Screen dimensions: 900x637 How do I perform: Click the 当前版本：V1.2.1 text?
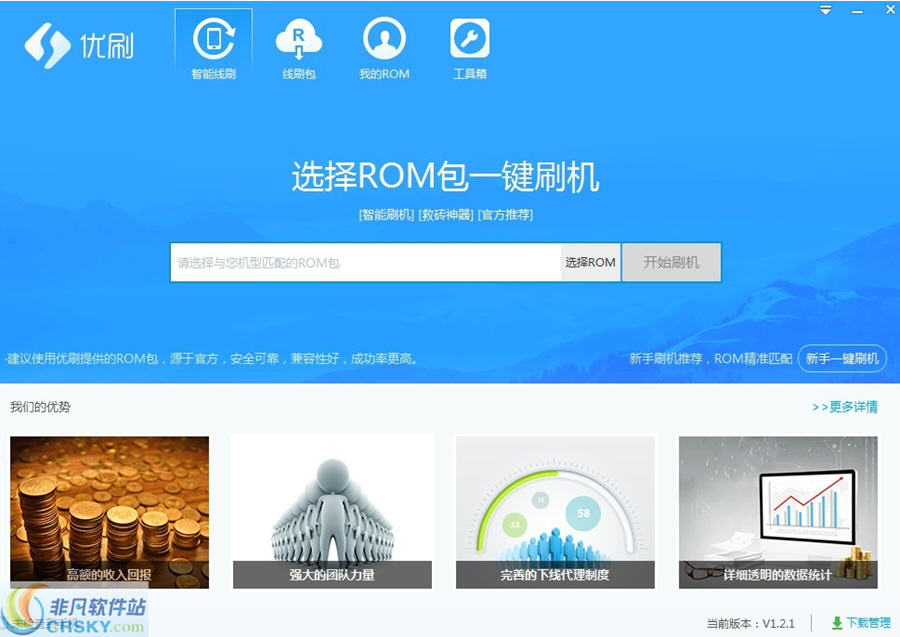pyautogui.click(x=750, y=623)
